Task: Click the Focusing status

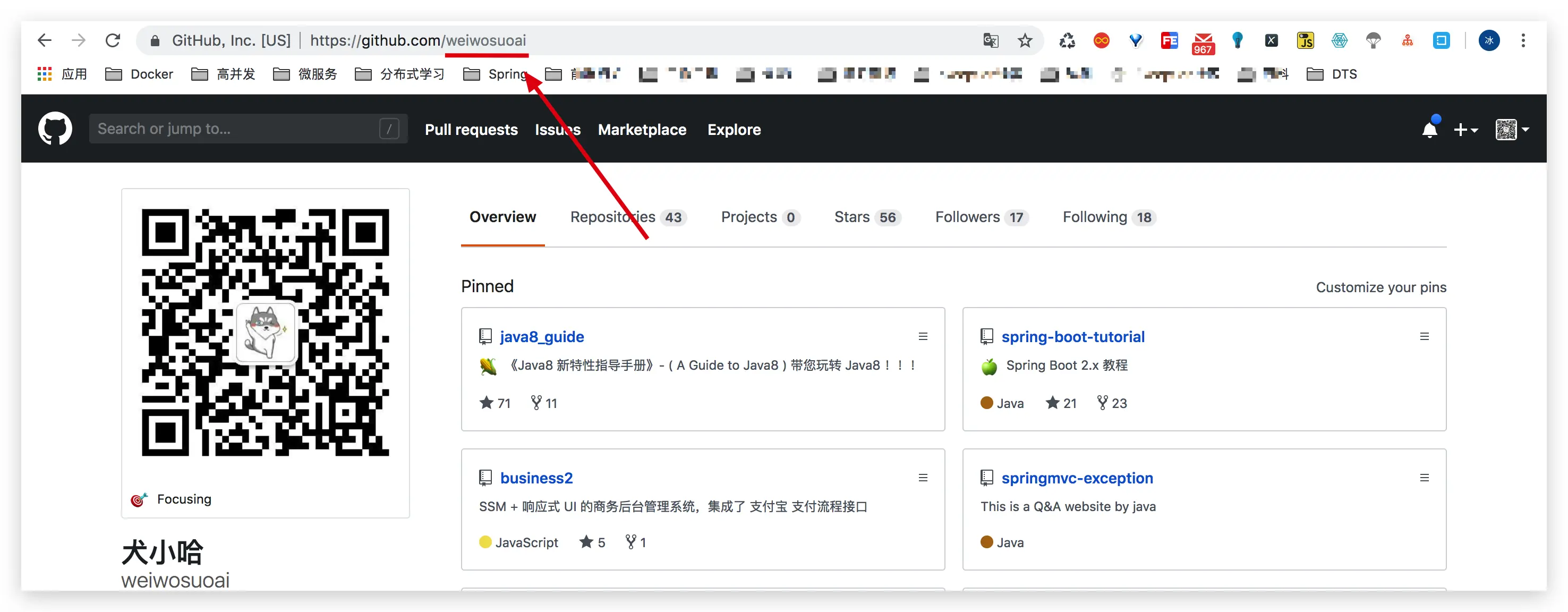Action: click(171, 499)
